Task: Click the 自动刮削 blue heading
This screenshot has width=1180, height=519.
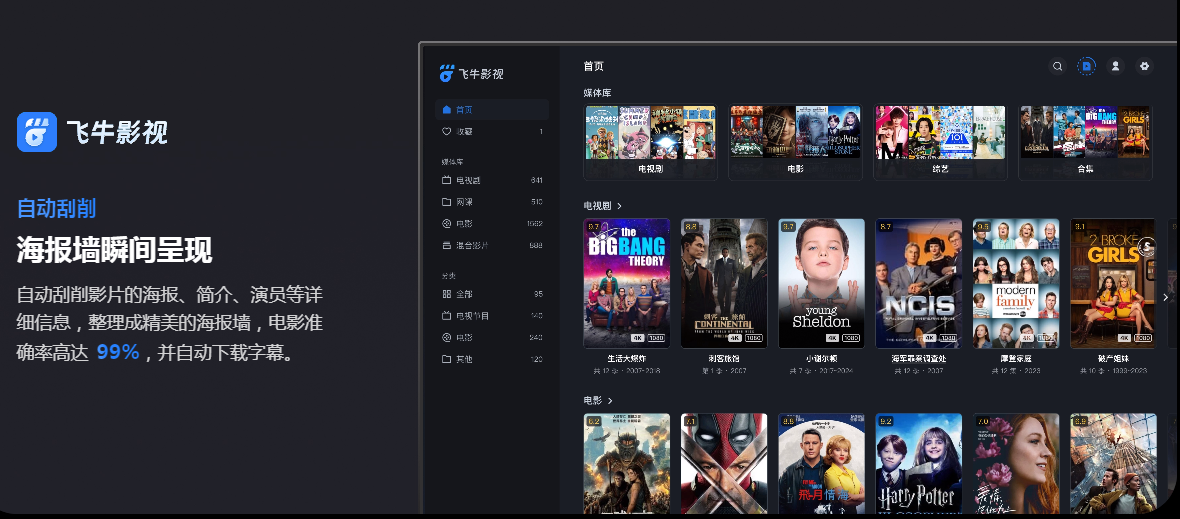Action: (56, 208)
